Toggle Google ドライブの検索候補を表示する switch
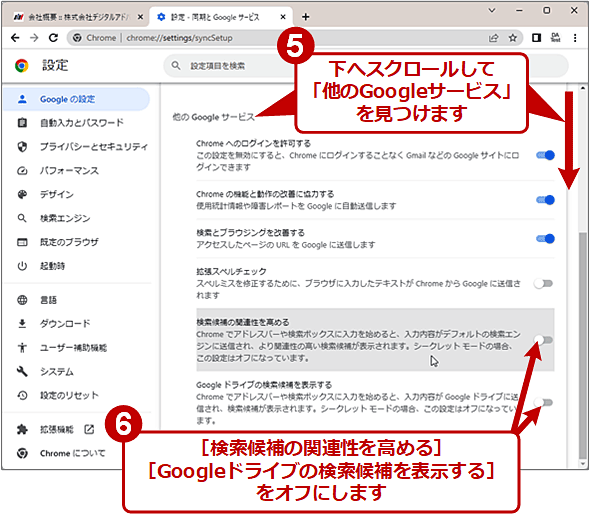Image resolution: width=590 pixels, height=518 pixels. click(543, 403)
